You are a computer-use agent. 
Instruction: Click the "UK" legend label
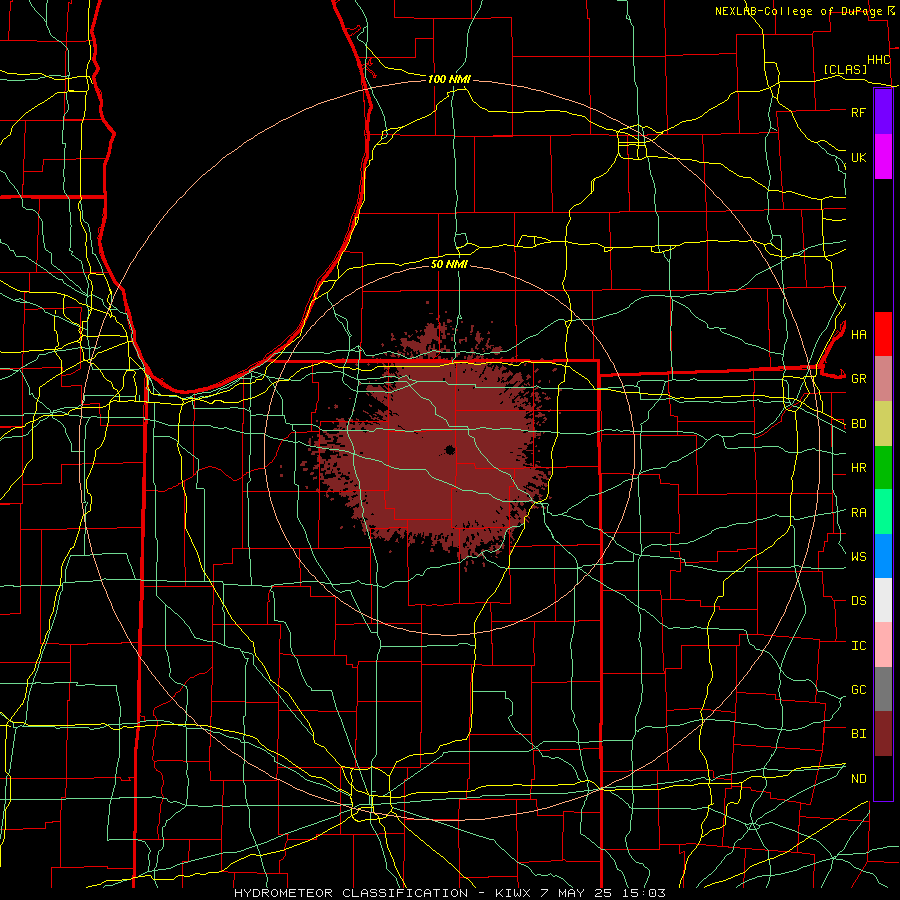click(858, 157)
